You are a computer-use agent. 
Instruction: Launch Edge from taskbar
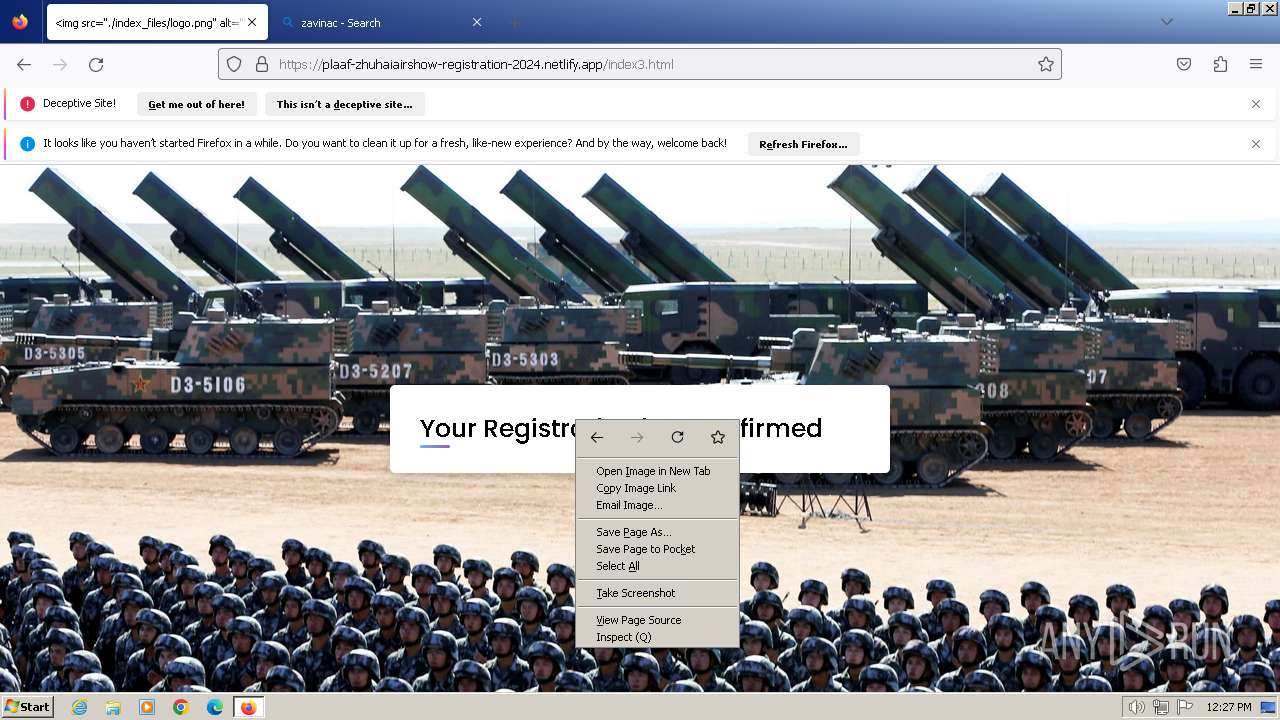pos(215,707)
